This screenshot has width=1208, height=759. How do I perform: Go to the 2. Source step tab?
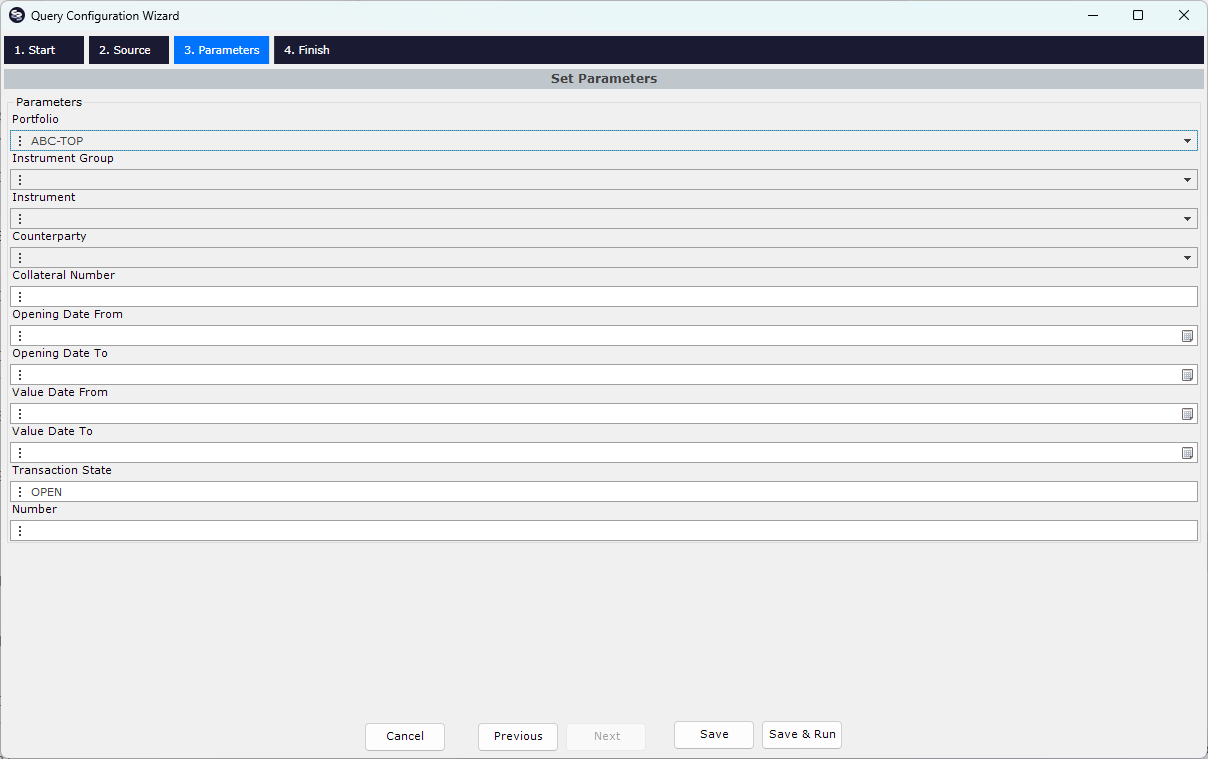[x=129, y=50]
